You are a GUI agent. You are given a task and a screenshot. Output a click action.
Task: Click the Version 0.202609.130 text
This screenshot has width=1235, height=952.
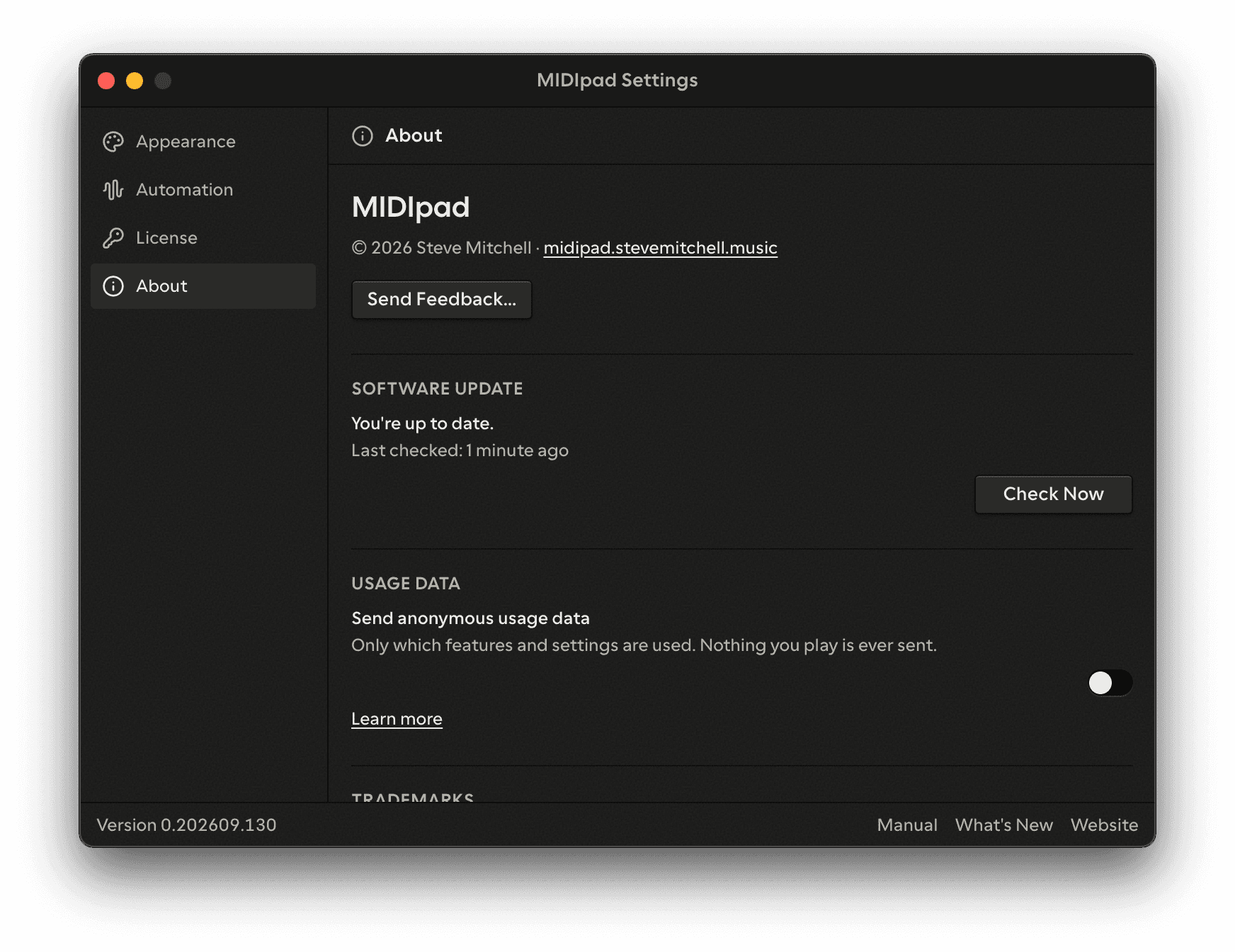[186, 825]
